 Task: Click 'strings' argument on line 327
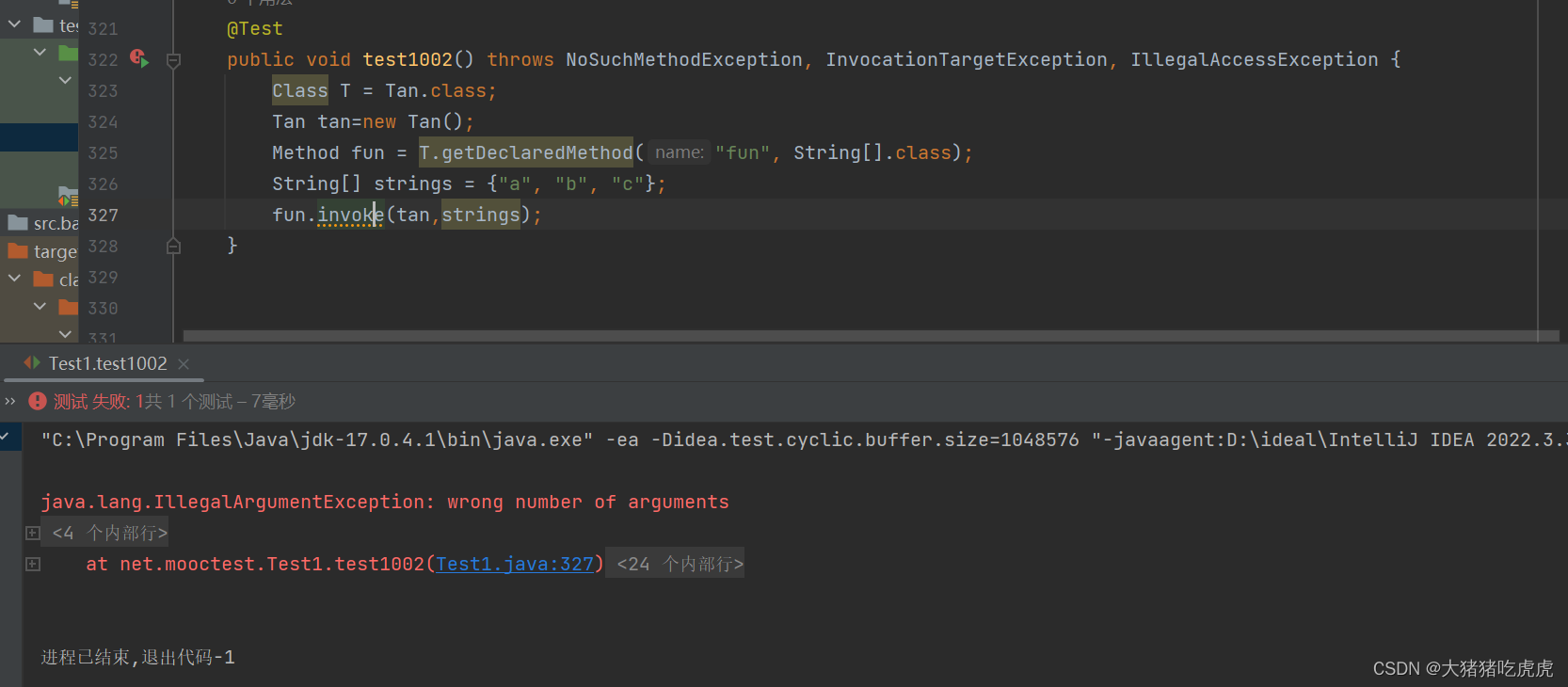[x=481, y=215]
